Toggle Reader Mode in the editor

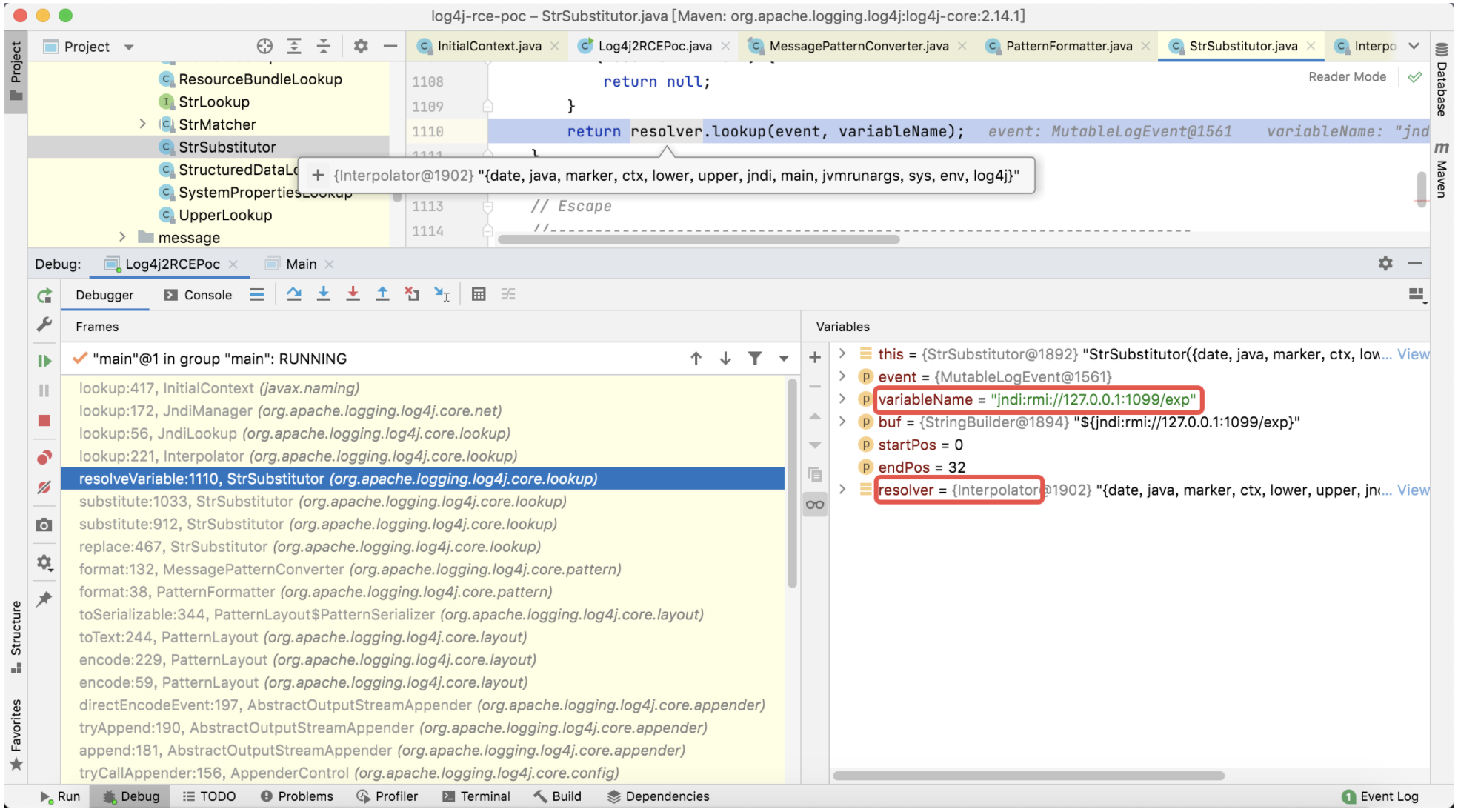click(x=1347, y=76)
